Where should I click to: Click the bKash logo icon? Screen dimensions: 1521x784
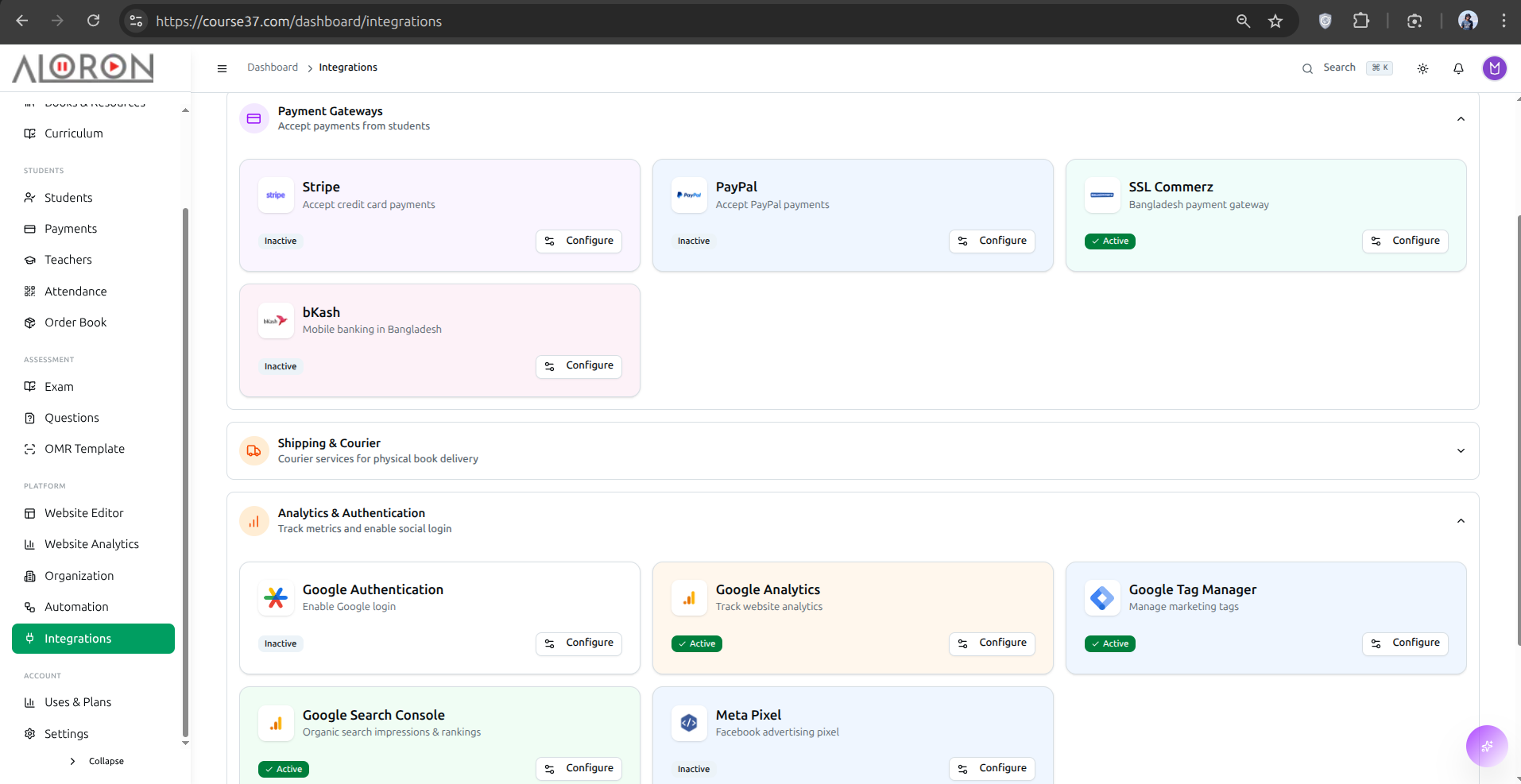click(x=275, y=320)
